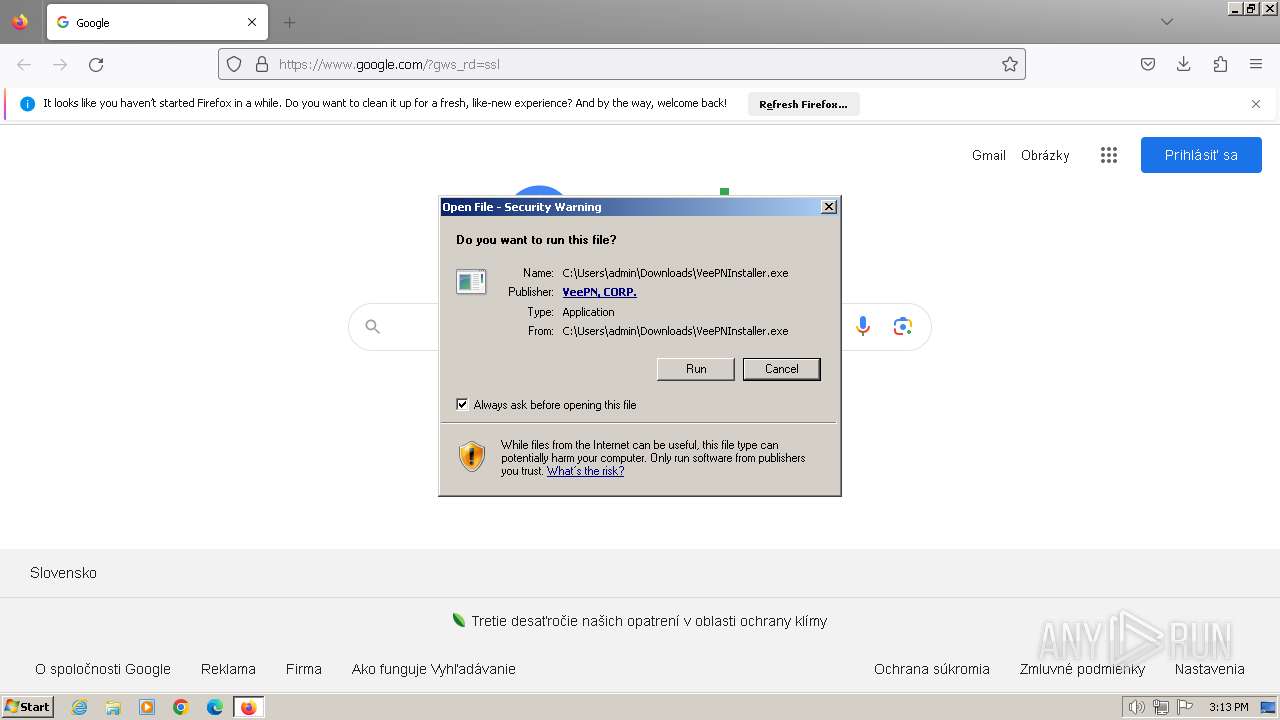Click the Action Center flag tray icon
This screenshot has width=1280, height=720.
click(1186, 707)
